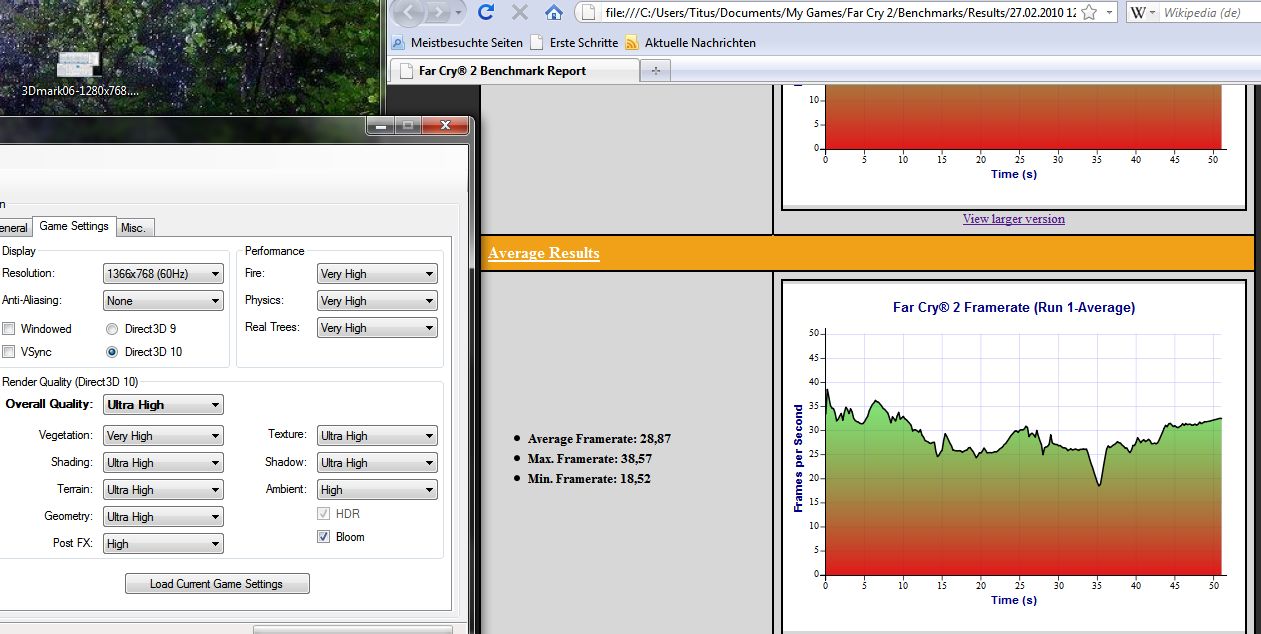This screenshot has height=634, width=1261.
Task: Open the Vegetation quality dropdown
Action: point(163,435)
